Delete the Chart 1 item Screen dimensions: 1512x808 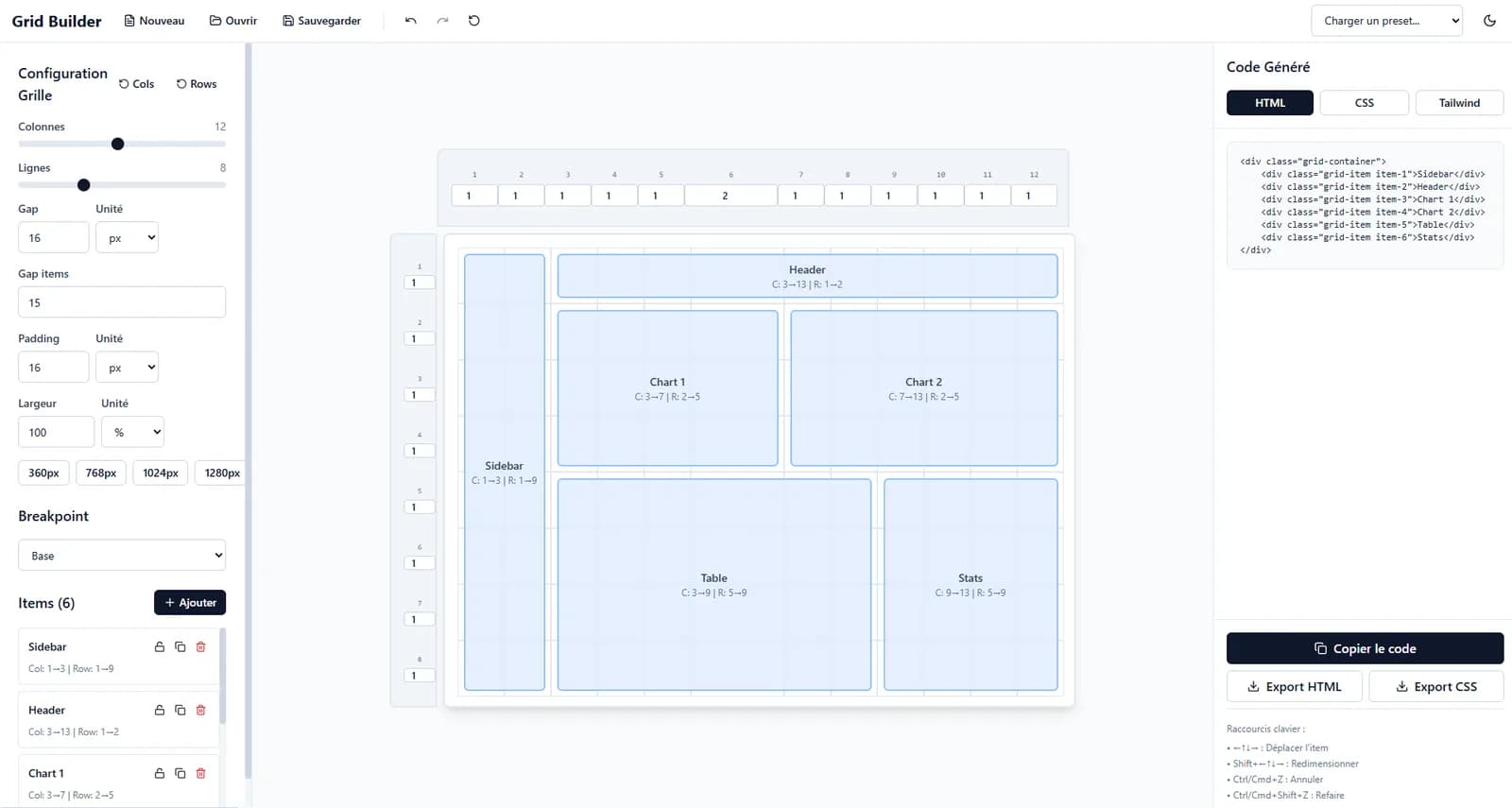click(200, 774)
